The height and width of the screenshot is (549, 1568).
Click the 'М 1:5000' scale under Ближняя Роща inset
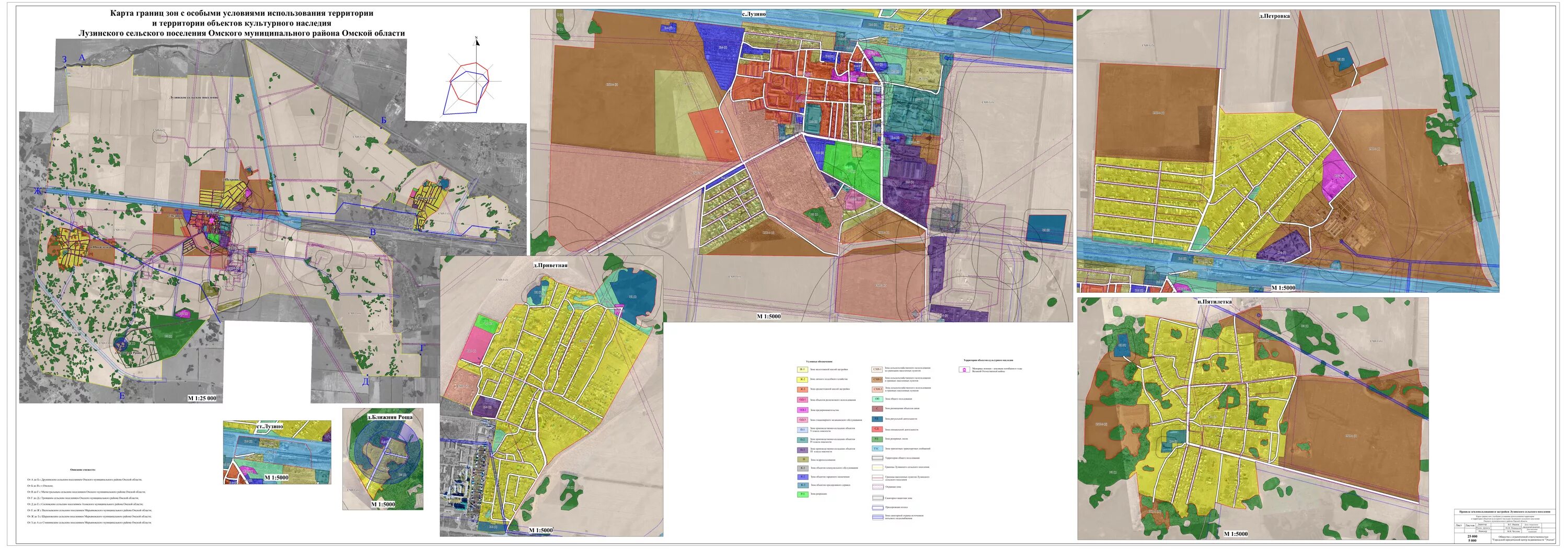384,505
